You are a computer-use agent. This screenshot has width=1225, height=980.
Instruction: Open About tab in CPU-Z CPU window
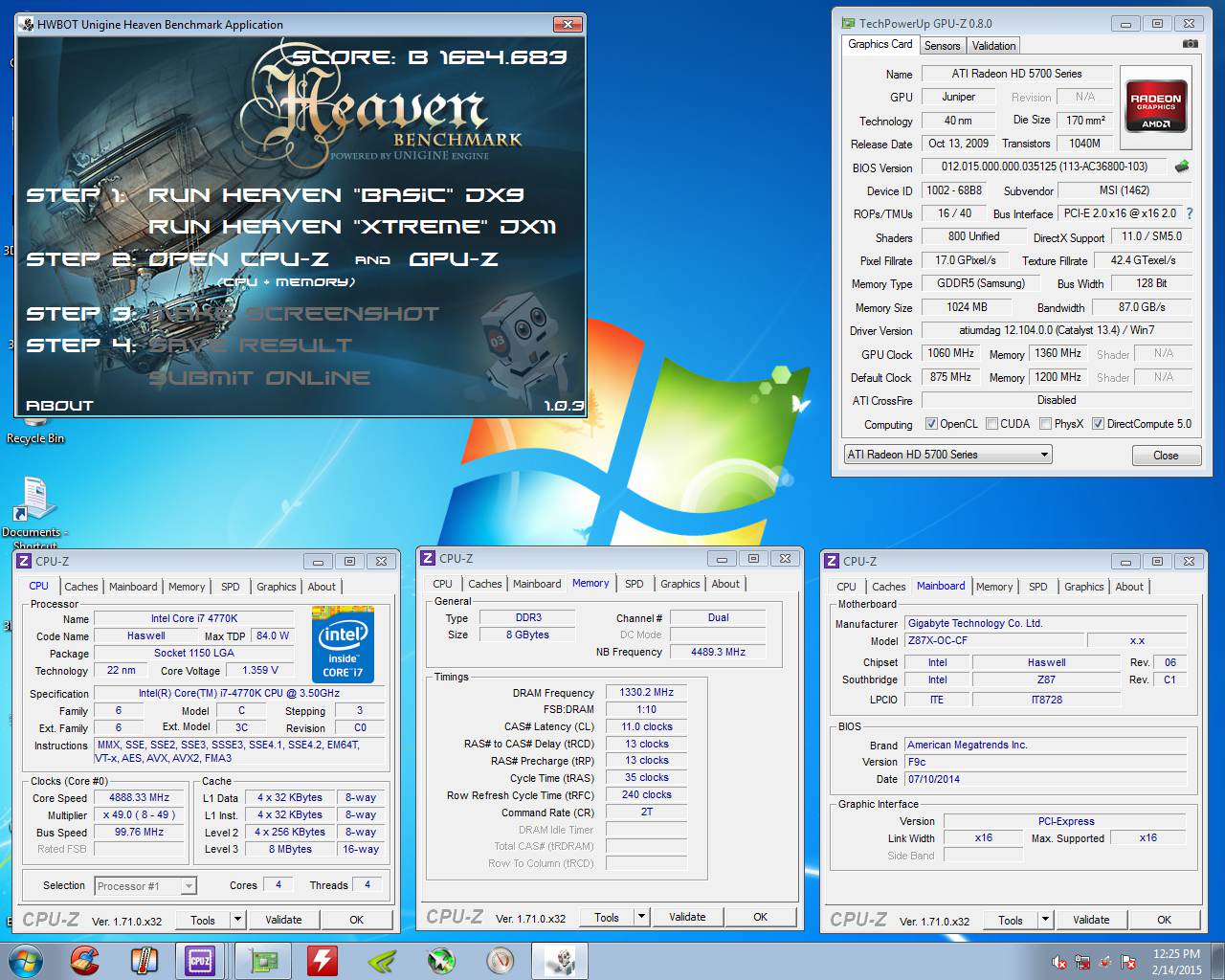[322, 587]
